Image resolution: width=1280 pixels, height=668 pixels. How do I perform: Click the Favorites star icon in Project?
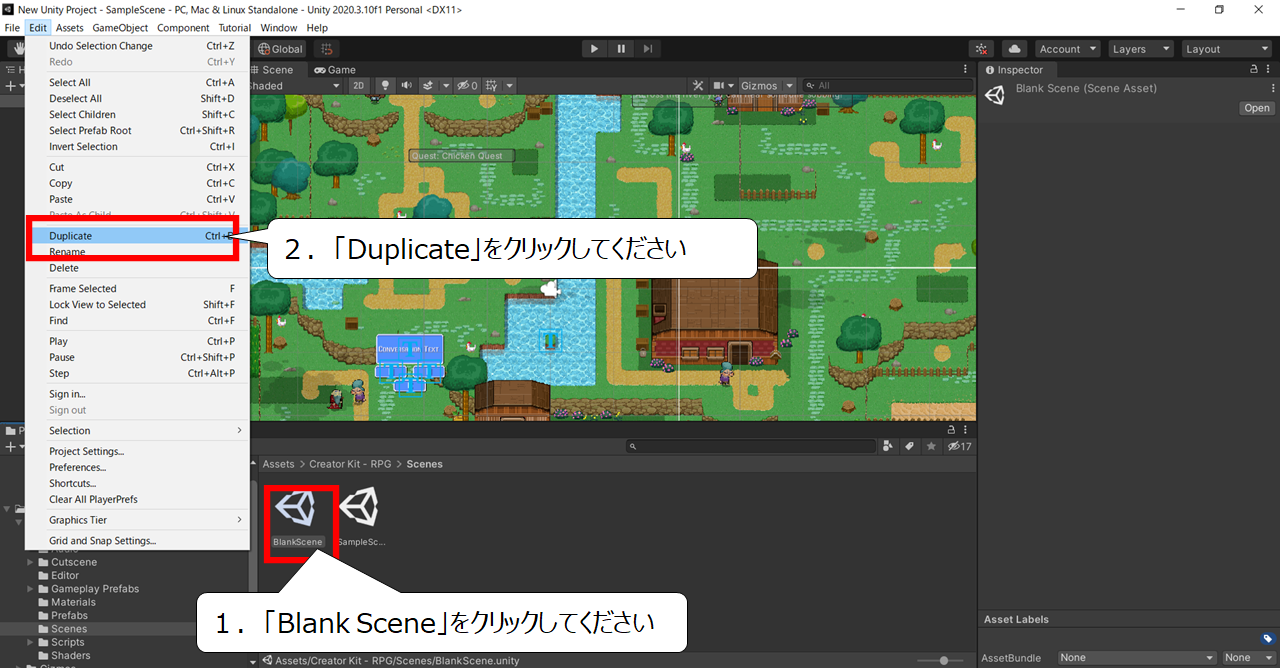point(932,446)
